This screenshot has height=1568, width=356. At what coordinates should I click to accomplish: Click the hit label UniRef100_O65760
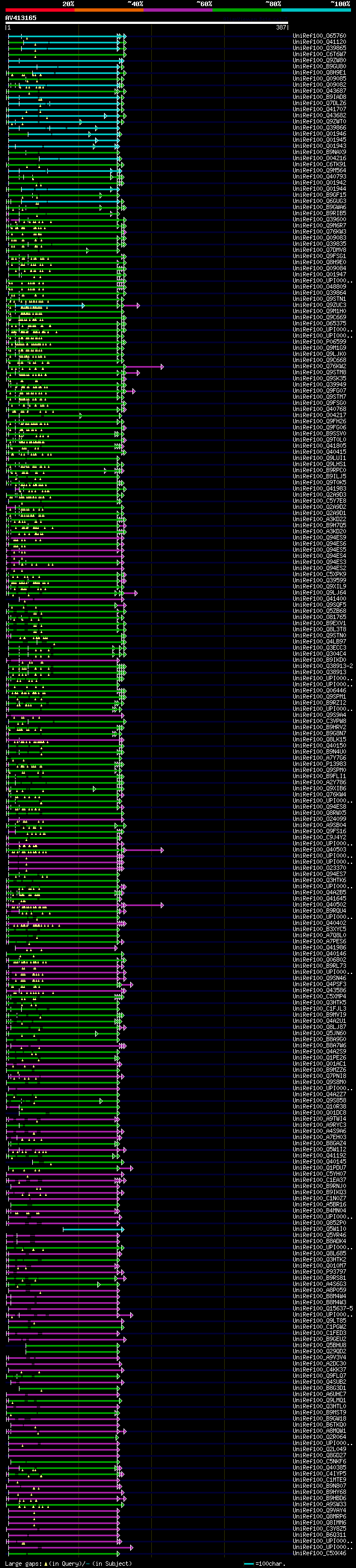point(319,36)
